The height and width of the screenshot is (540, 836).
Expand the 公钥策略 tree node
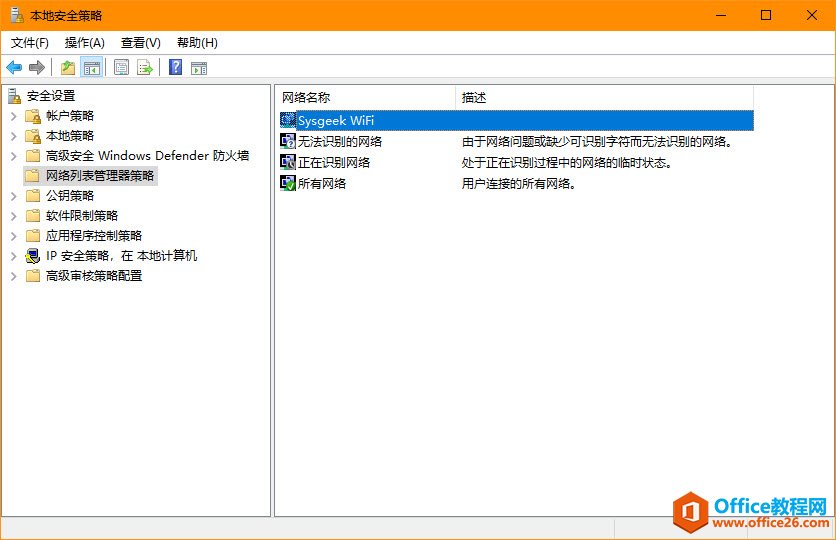point(14,196)
